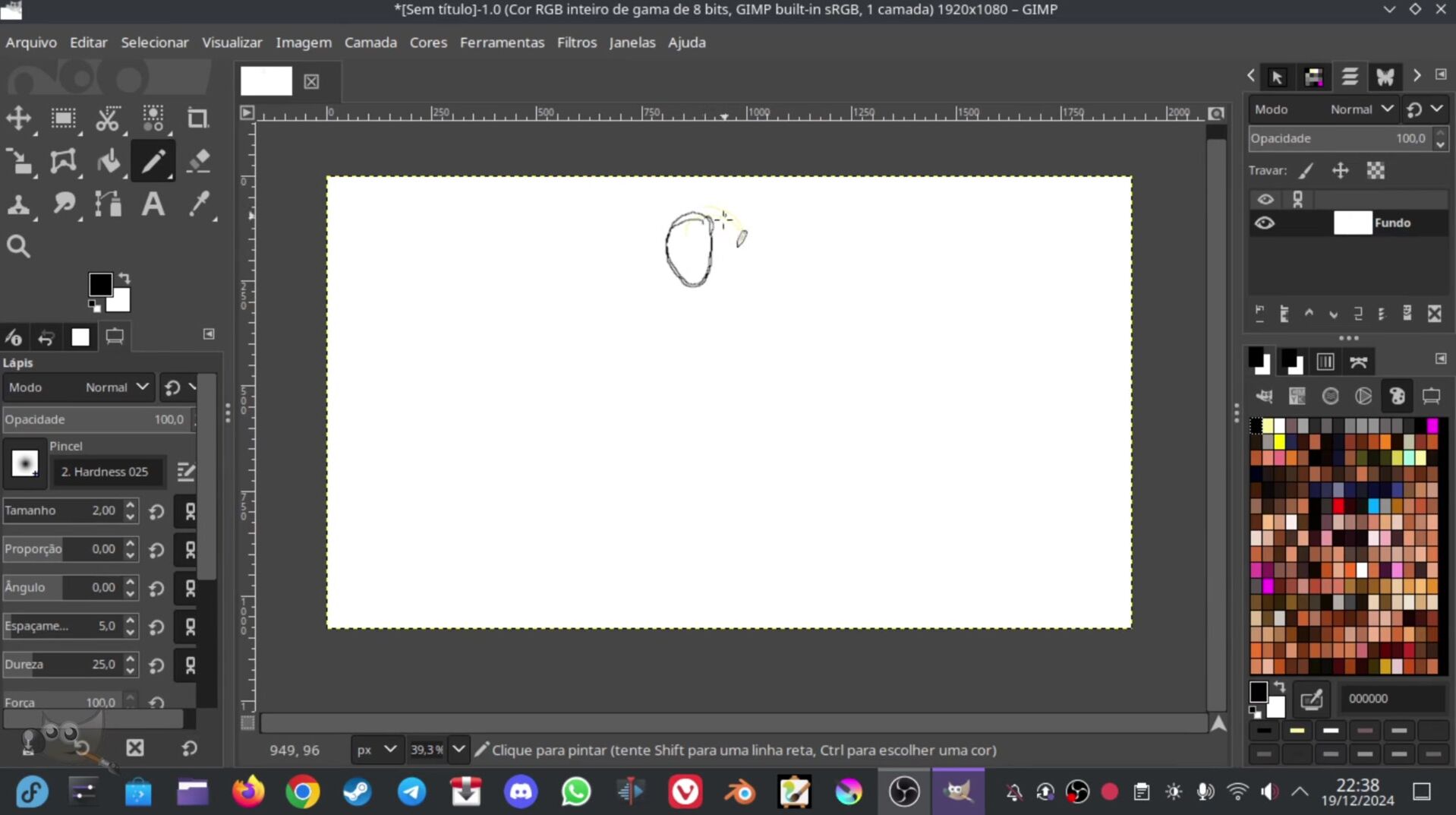Click the navigate image icon at canvas corner
Screen dimensions: 1456x815
point(1218,723)
